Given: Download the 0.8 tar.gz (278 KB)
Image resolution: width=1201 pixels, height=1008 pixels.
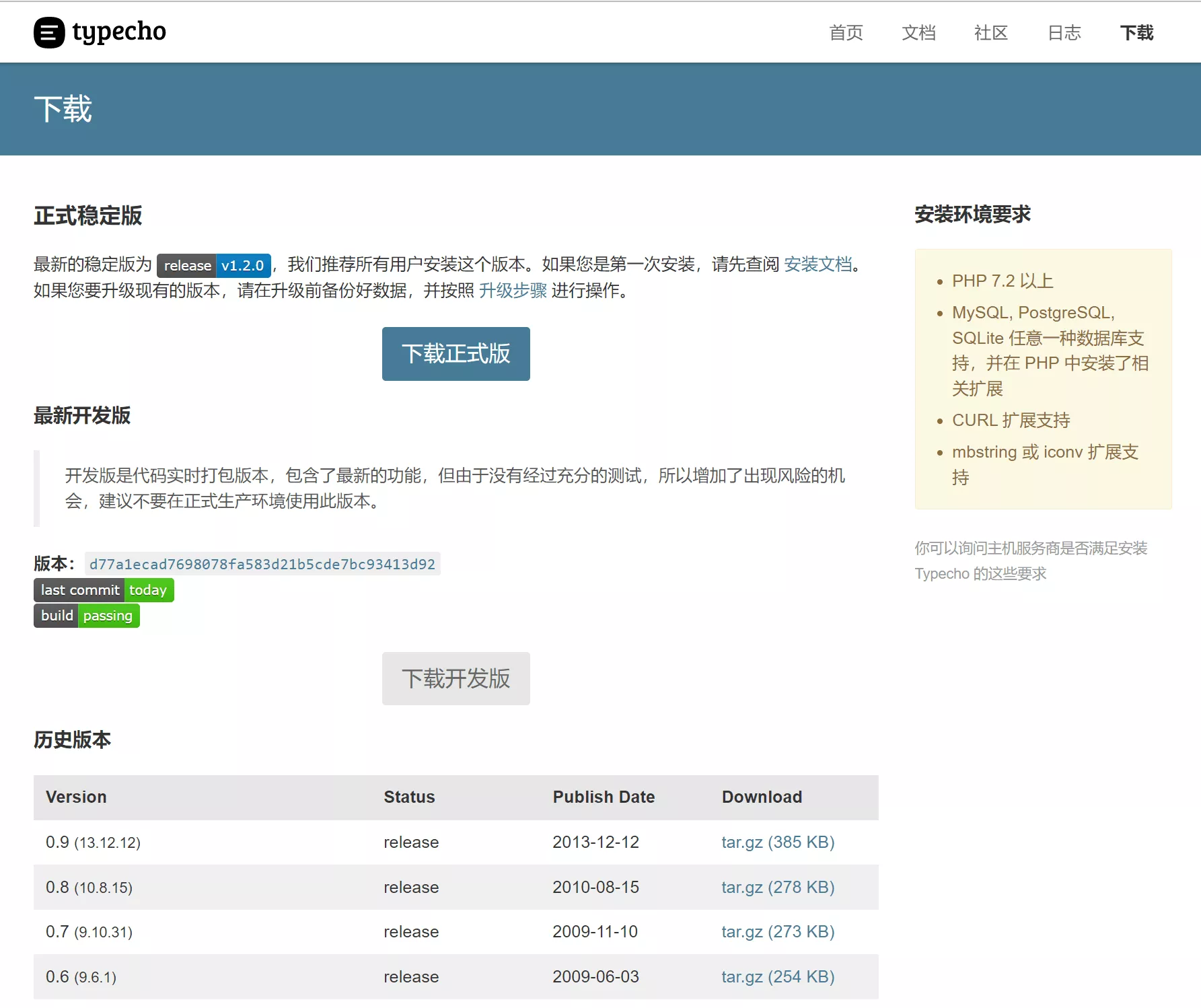Looking at the screenshot, I should pos(778,888).
